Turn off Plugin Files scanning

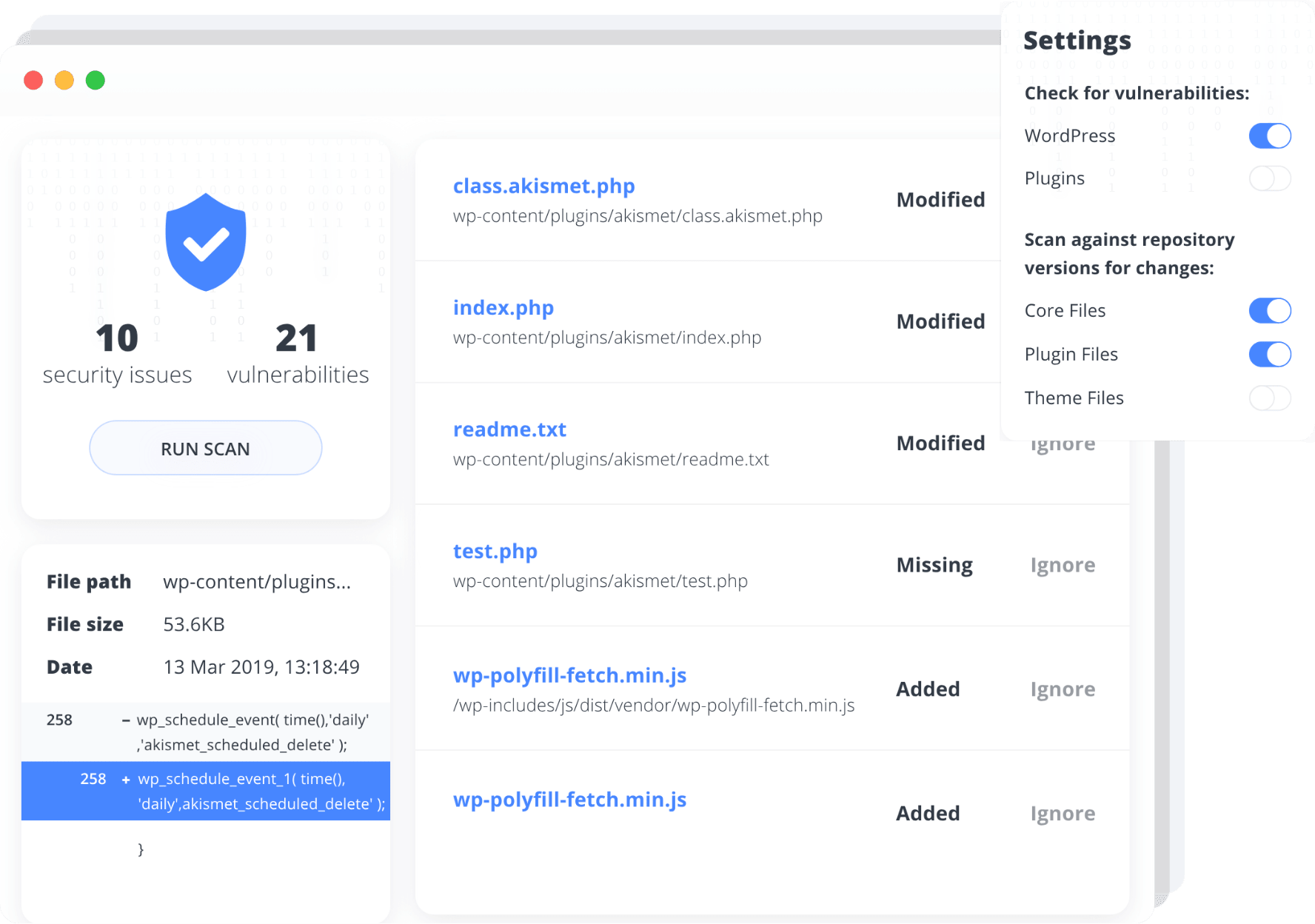point(1270,355)
